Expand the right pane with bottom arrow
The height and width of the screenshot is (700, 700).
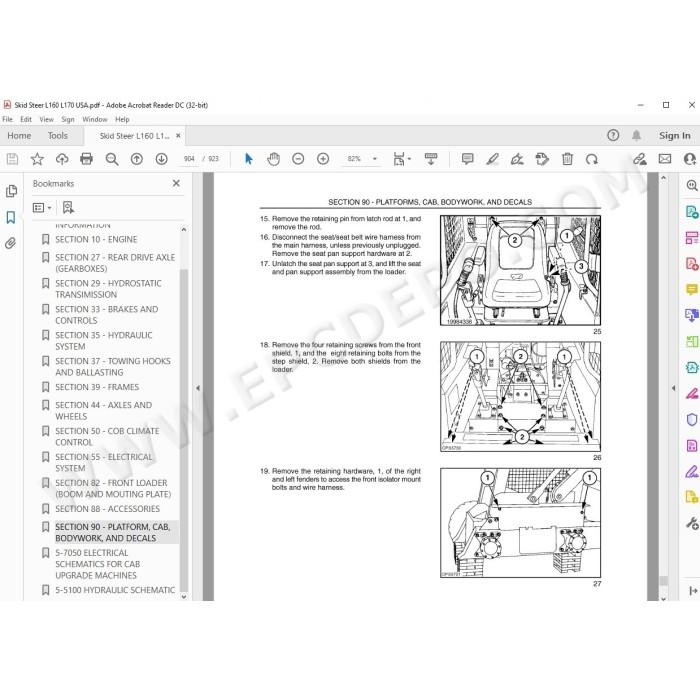693,591
